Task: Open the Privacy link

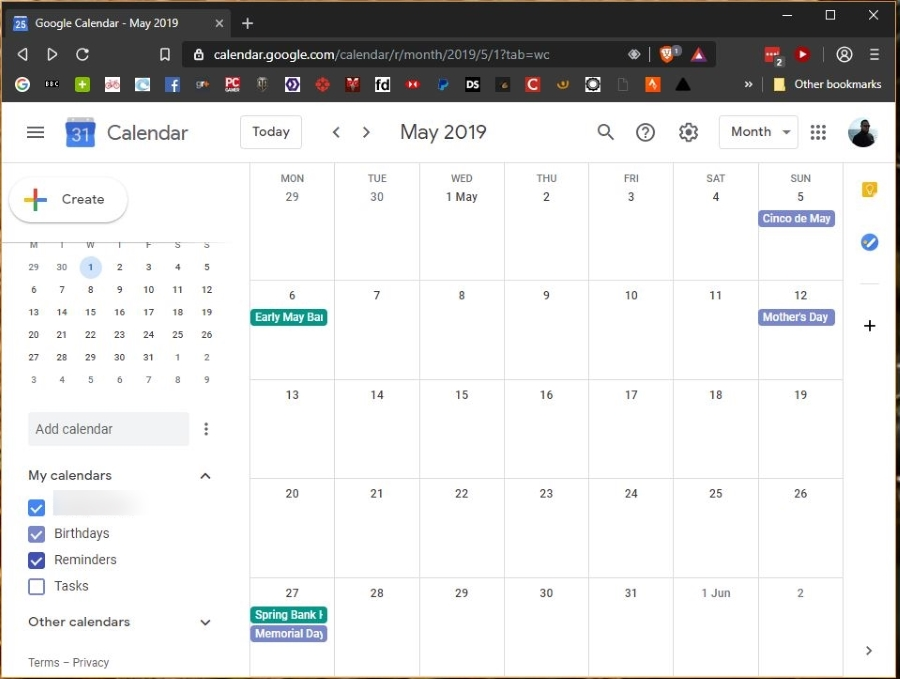Action: 91,662
